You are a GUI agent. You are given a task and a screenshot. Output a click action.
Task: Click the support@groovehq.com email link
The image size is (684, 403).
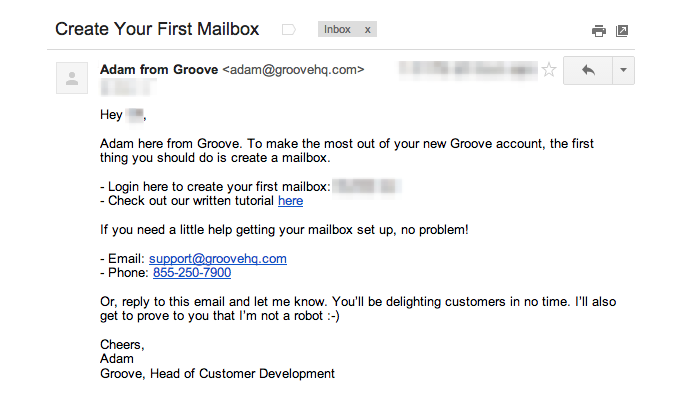(x=218, y=258)
